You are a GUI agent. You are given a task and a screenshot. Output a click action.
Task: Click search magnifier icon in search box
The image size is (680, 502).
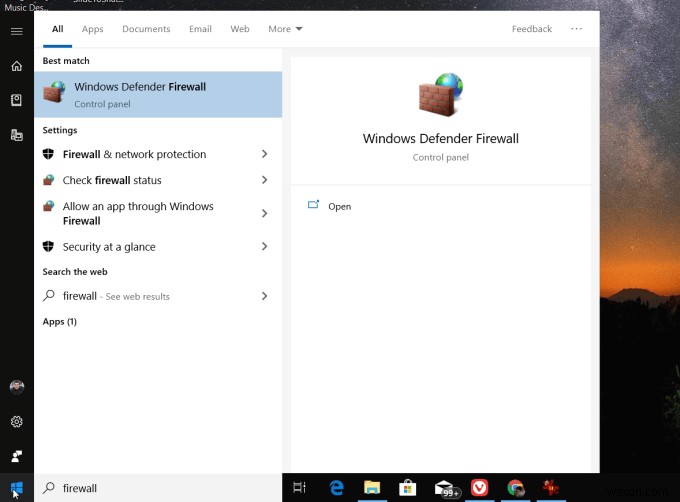click(x=49, y=488)
